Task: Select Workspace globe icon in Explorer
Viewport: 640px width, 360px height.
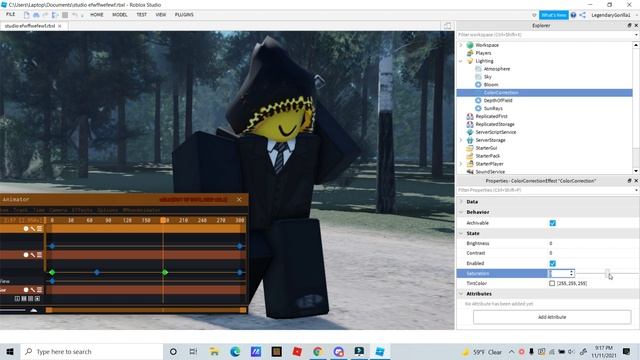Action: tap(470, 45)
